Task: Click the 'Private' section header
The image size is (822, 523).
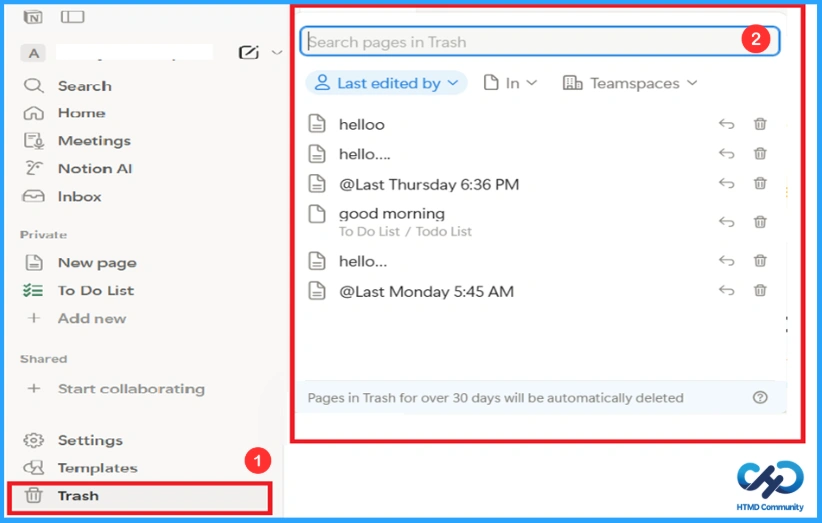Action: (44, 235)
